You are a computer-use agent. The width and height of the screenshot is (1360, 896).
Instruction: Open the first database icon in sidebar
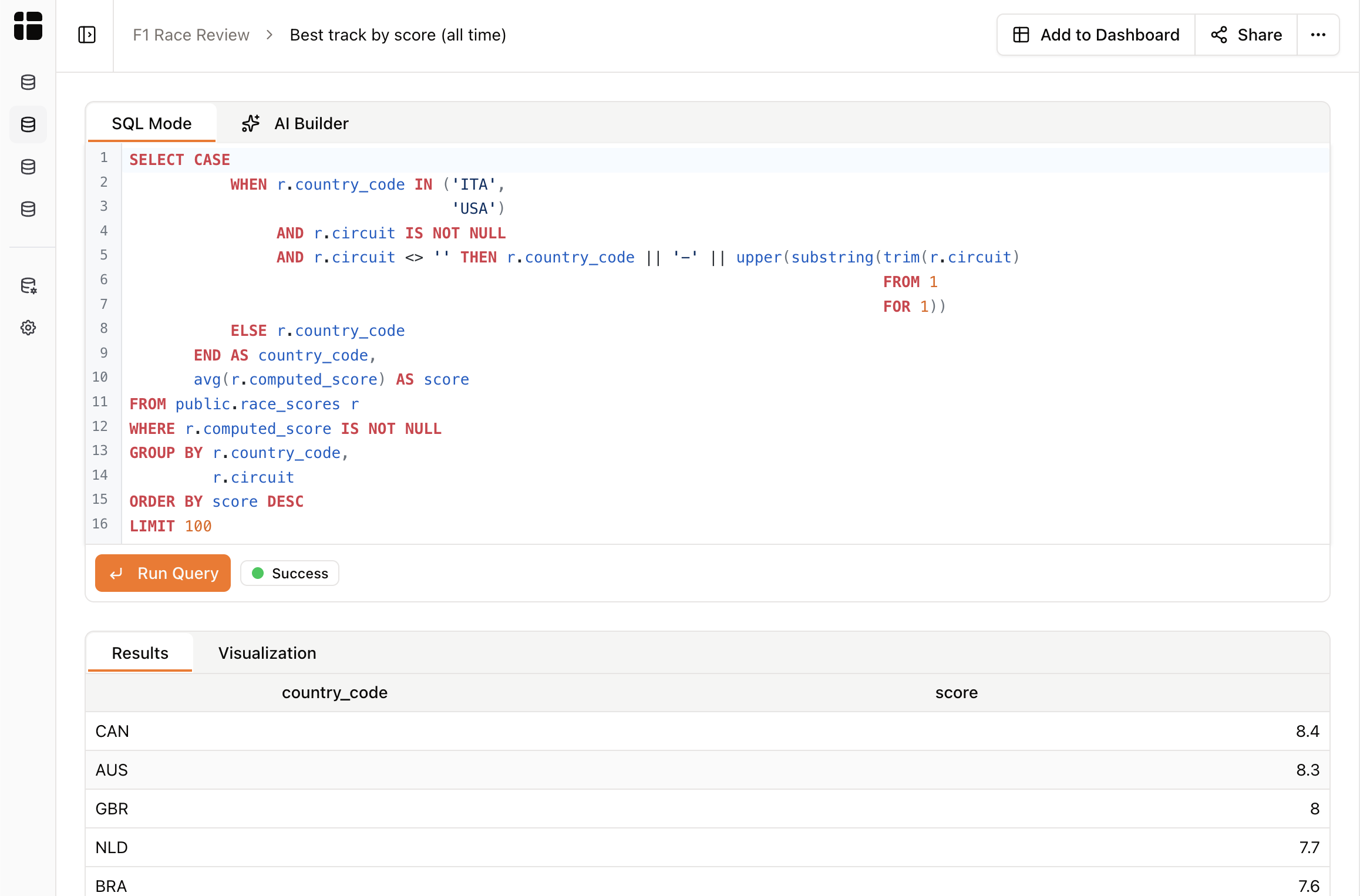pos(28,82)
